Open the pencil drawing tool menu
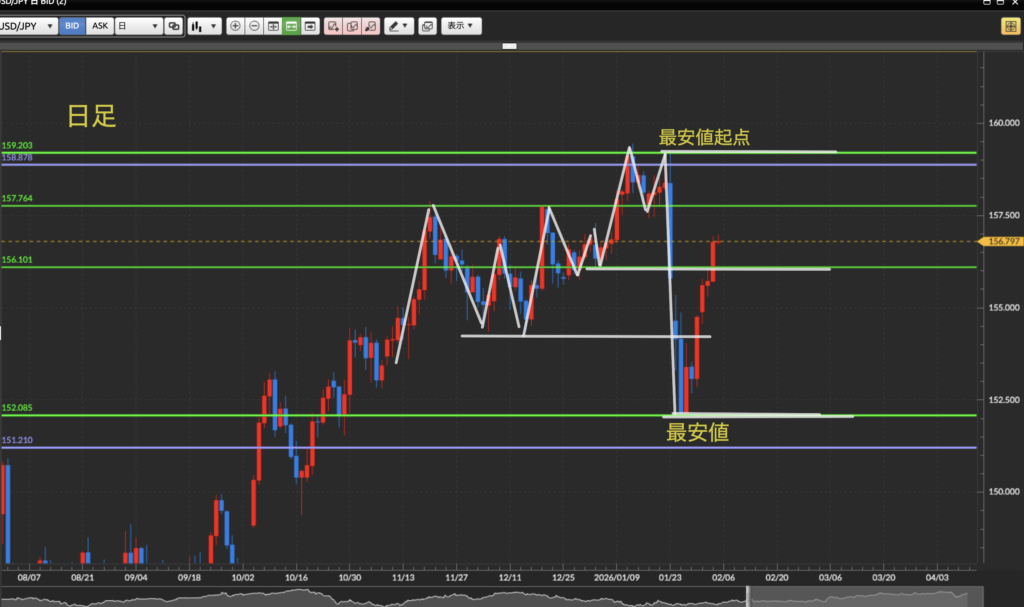1024x607 pixels. click(x=399, y=26)
